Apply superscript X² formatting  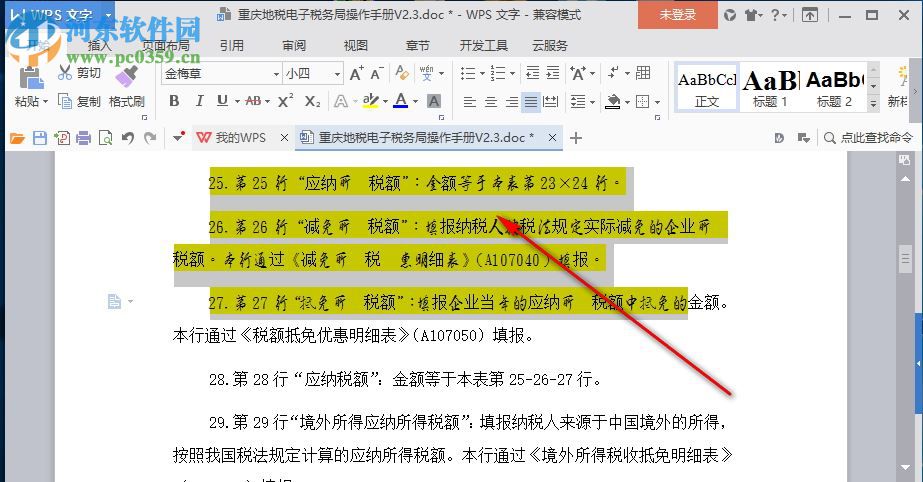[x=285, y=101]
